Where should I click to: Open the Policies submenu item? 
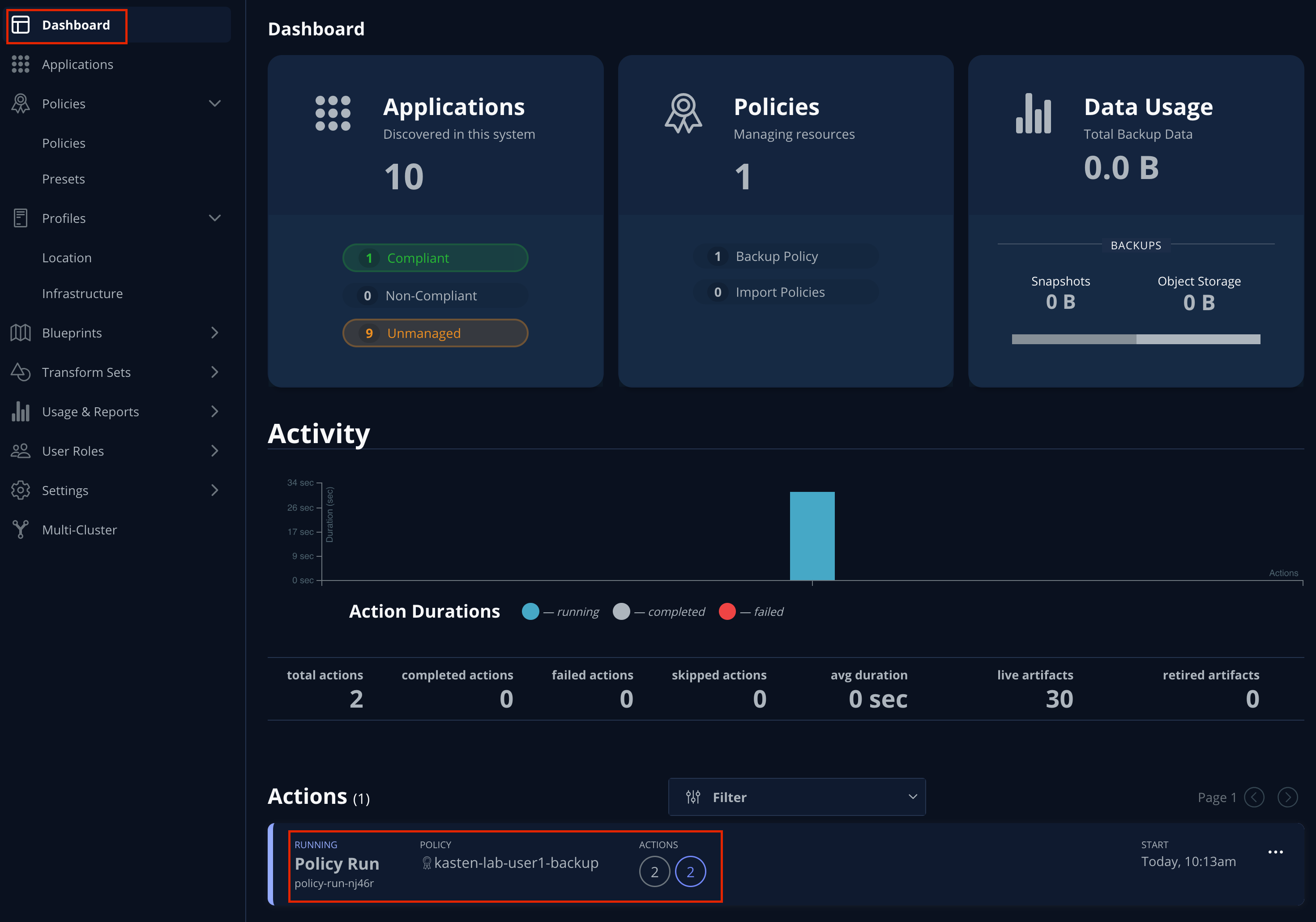click(x=64, y=143)
